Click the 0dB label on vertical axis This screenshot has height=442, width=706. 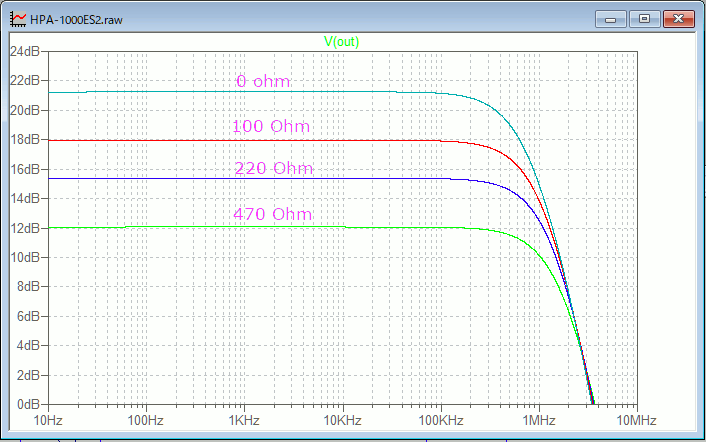coord(26,404)
